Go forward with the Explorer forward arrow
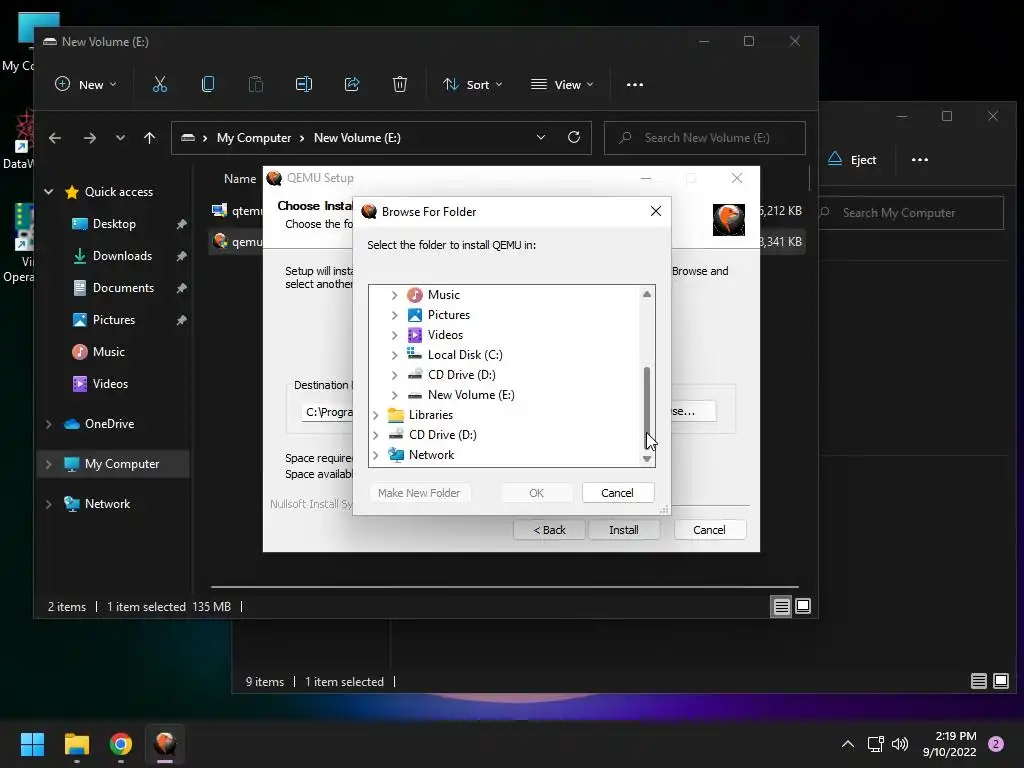1024x768 pixels. pos(89,138)
